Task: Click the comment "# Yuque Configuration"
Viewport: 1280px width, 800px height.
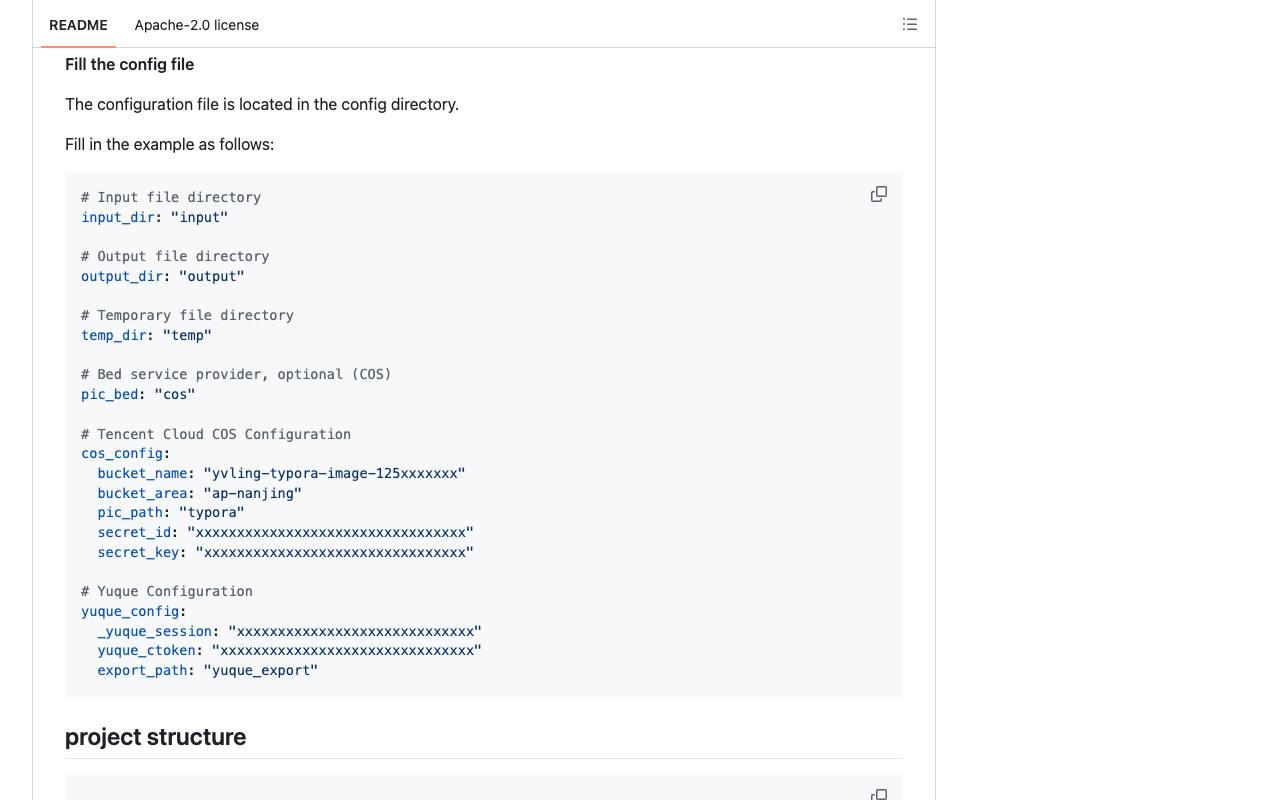Action: pos(167,591)
